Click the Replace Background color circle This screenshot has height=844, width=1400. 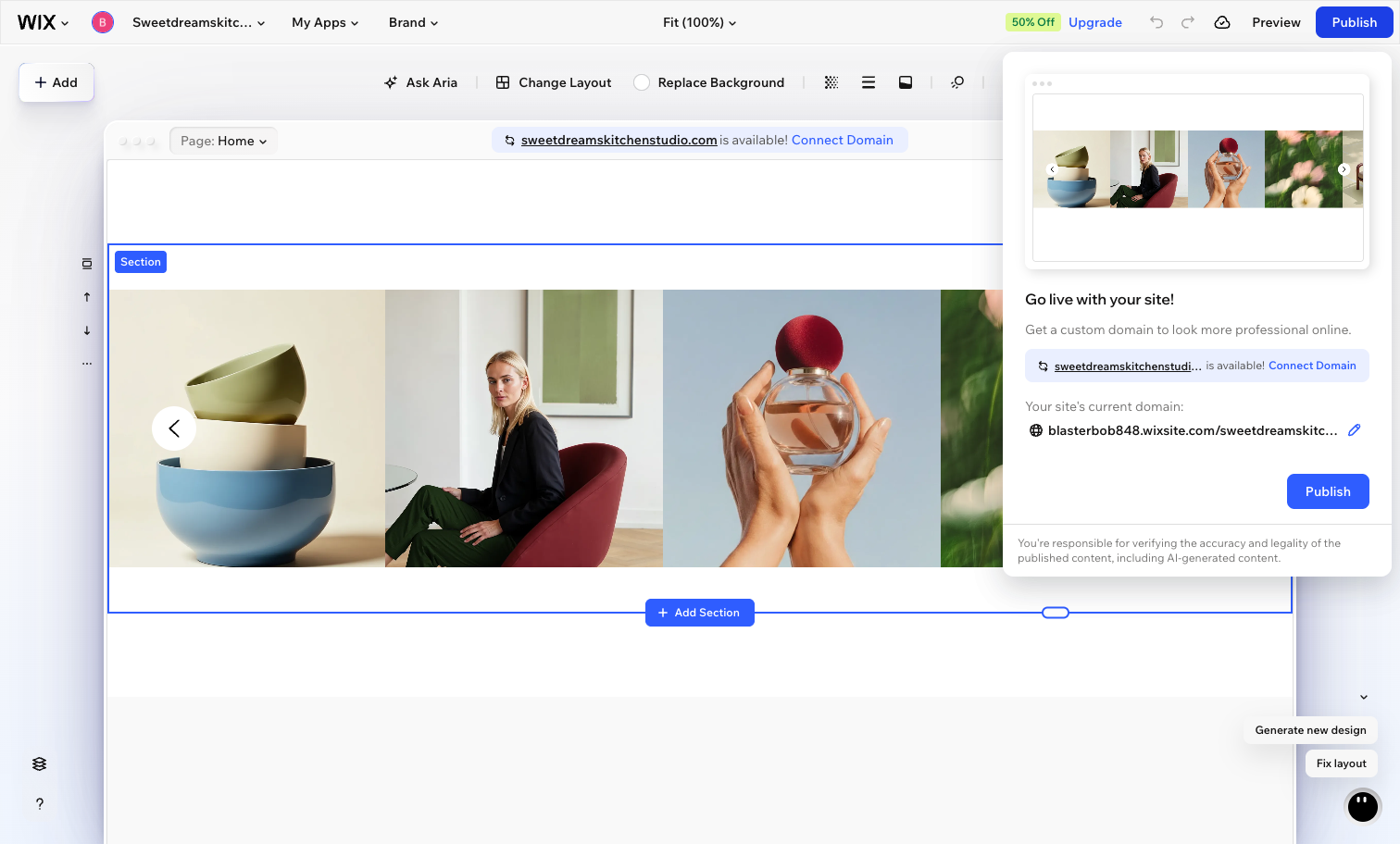pyautogui.click(x=642, y=82)
